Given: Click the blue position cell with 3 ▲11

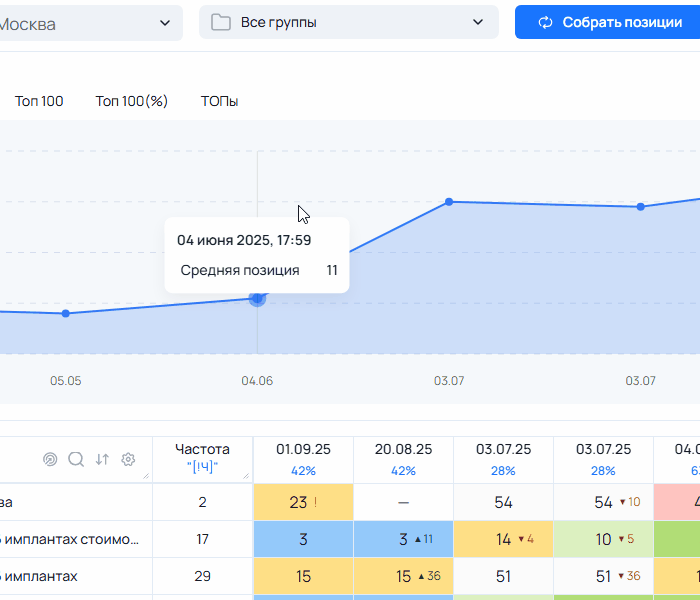Looking at the screenshot, I should (x=403, y=539).
